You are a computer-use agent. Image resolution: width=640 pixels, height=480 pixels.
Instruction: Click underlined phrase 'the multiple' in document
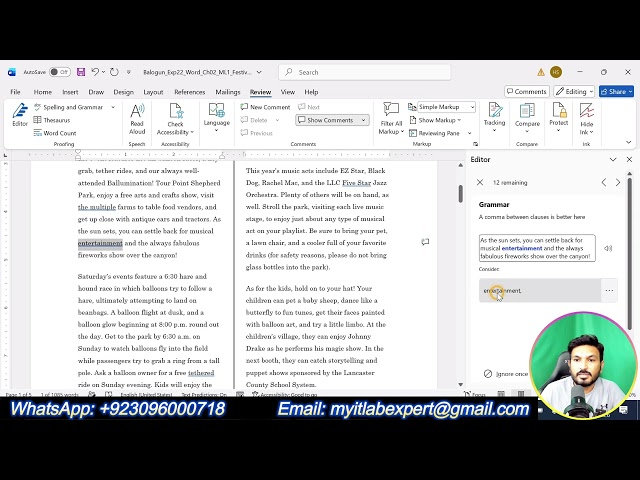(x=97, y=207)
